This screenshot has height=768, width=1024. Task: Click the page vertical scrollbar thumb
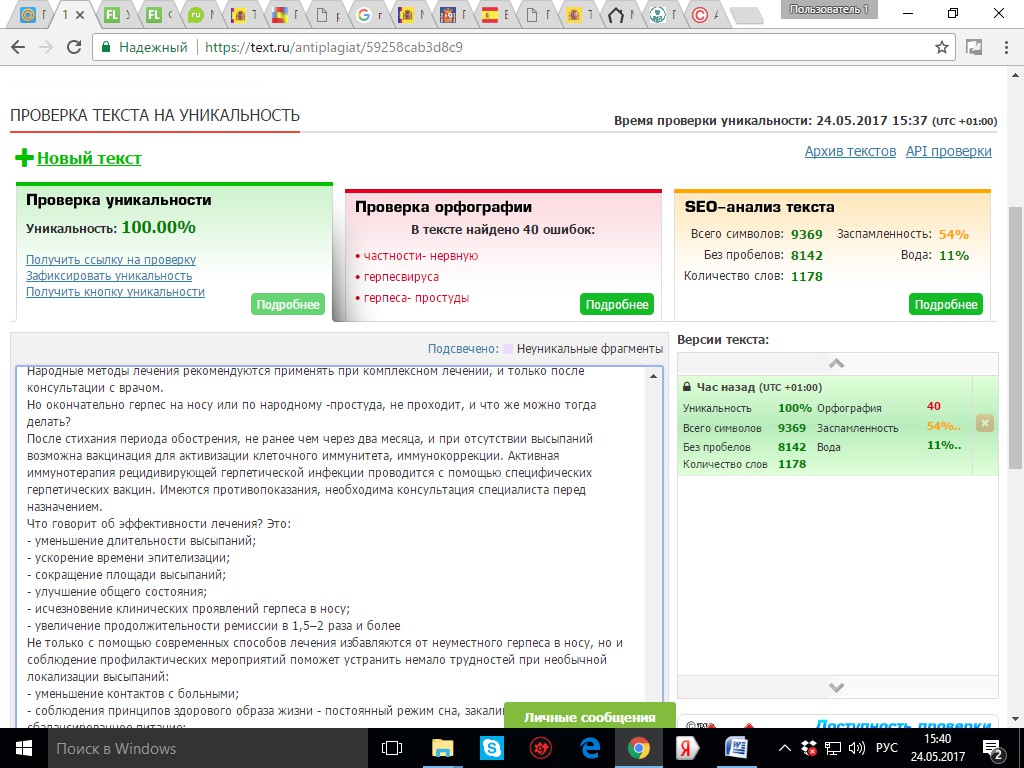click(x=1016, y=338)
